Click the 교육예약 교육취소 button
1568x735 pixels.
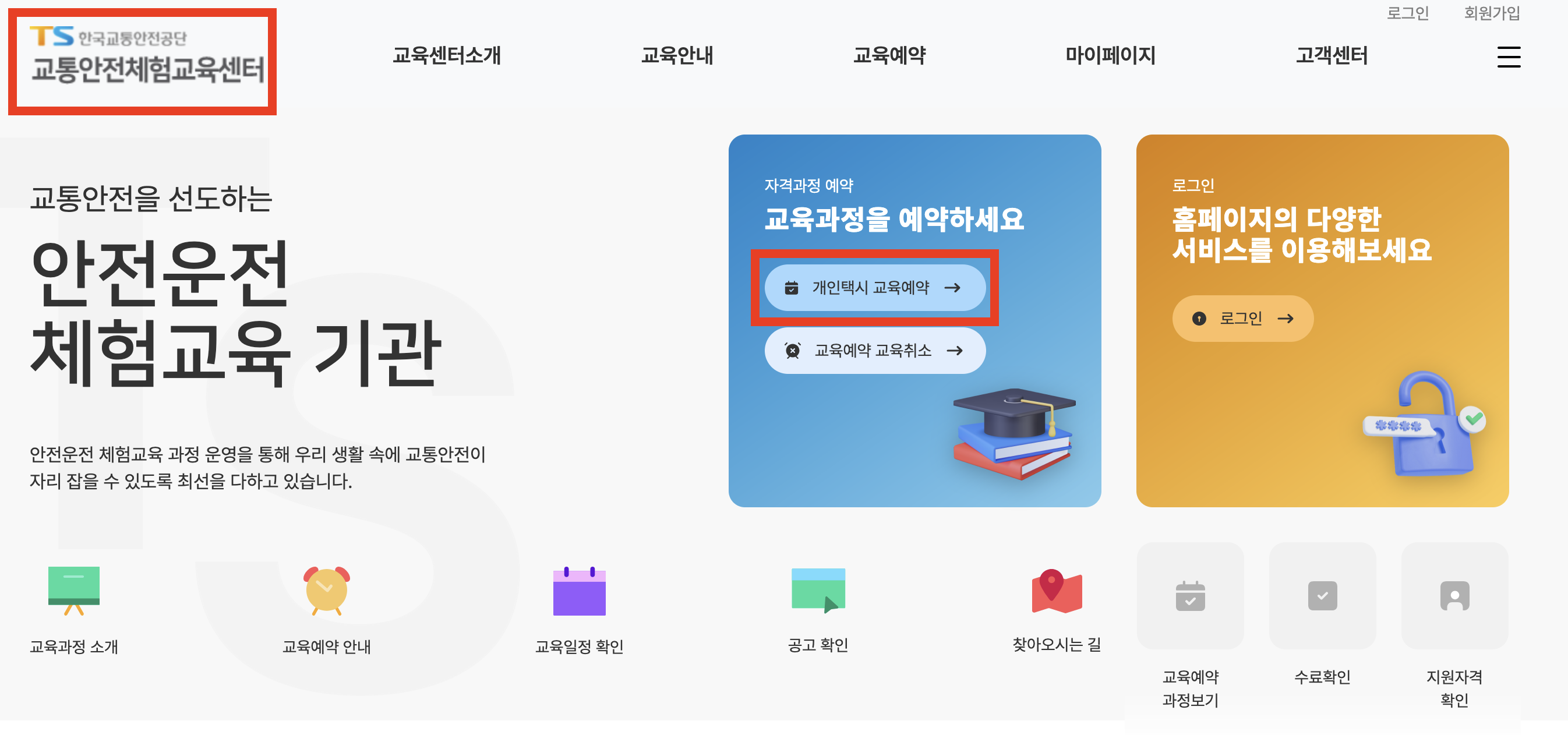(875, 351)
